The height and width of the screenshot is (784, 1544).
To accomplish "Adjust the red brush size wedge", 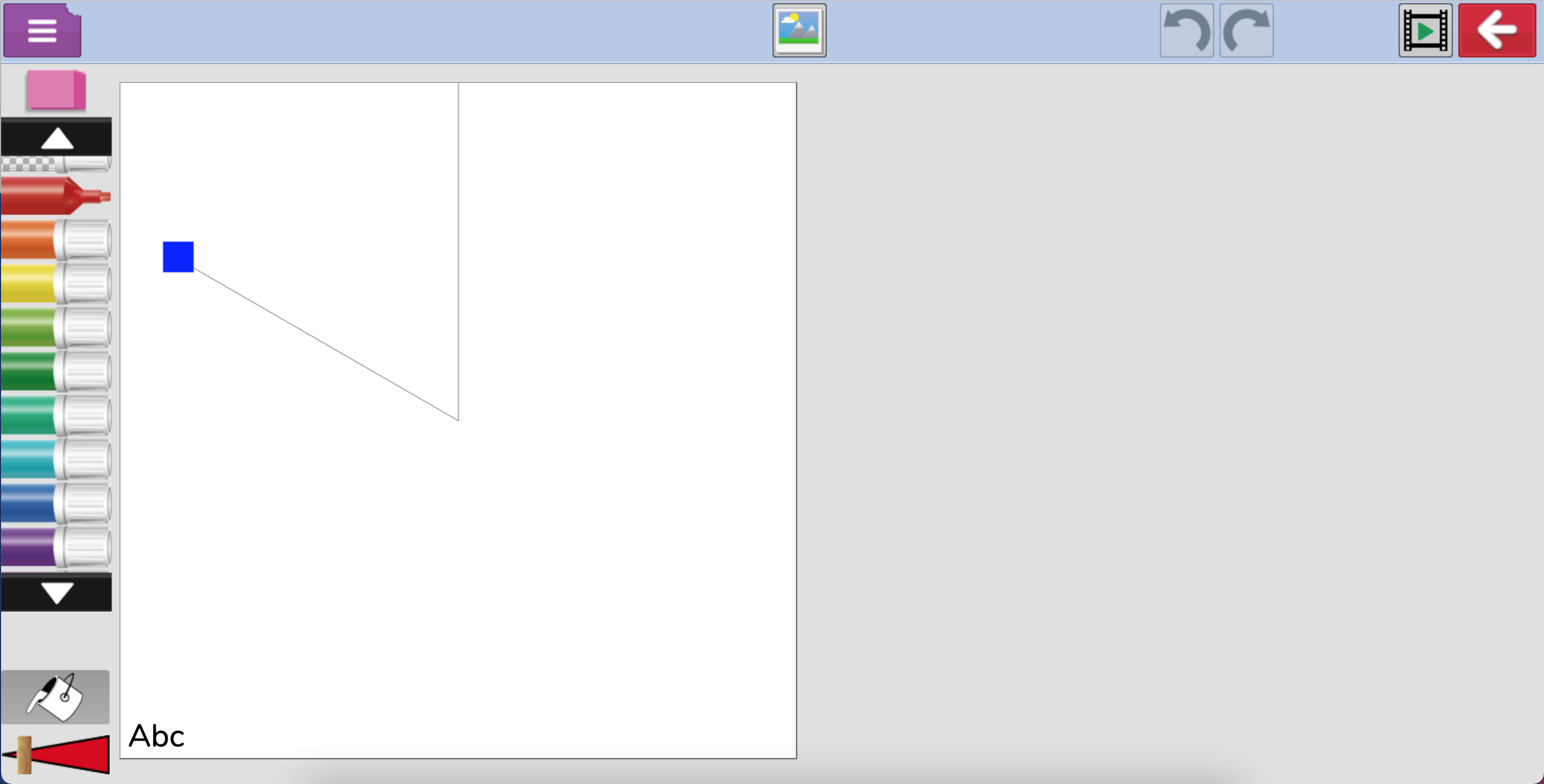I will pos(56,755).
